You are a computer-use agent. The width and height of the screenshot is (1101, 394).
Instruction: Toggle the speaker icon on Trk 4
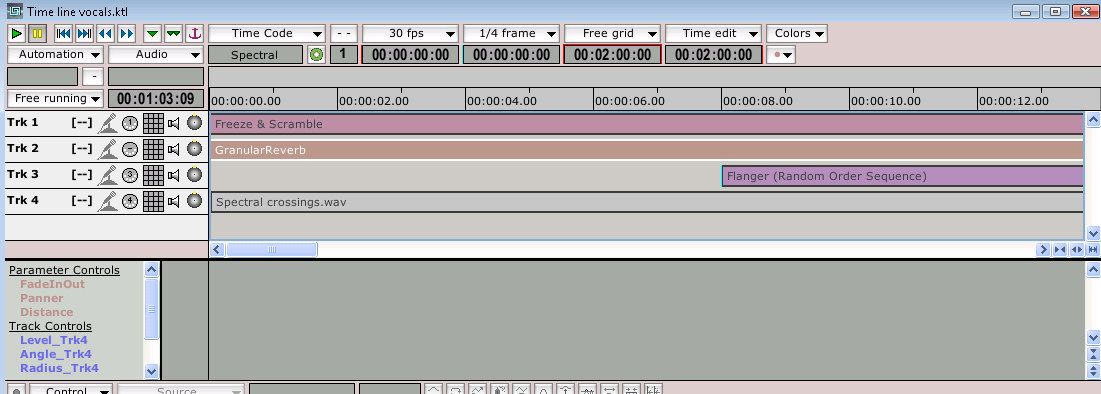tap(173, 201)
